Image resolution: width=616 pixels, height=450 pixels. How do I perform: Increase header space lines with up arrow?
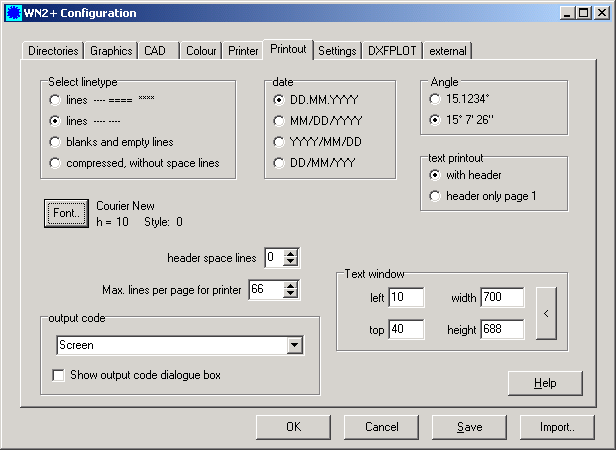[291, 253]
